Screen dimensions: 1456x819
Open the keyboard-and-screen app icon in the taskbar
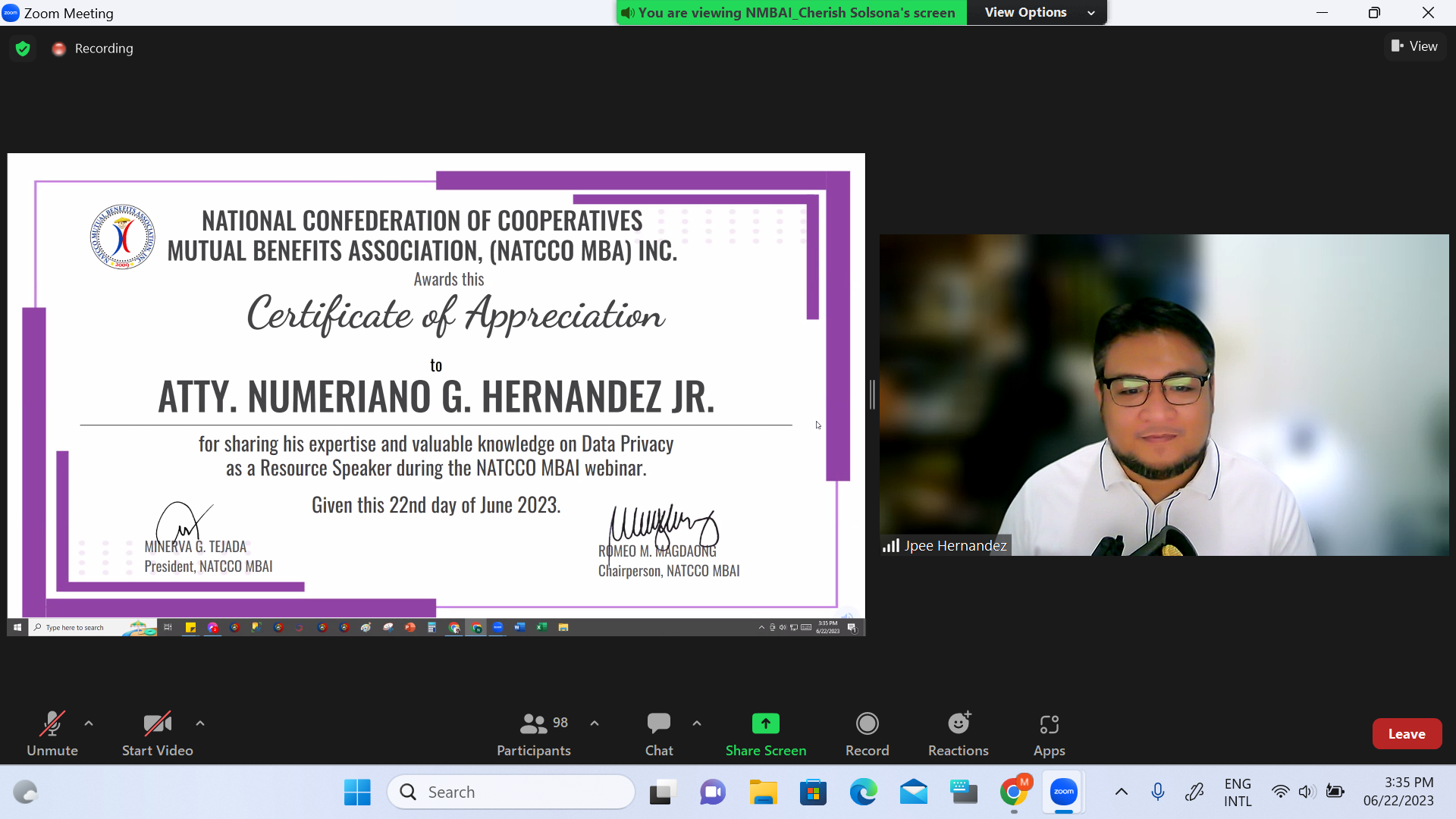(964, 792)
